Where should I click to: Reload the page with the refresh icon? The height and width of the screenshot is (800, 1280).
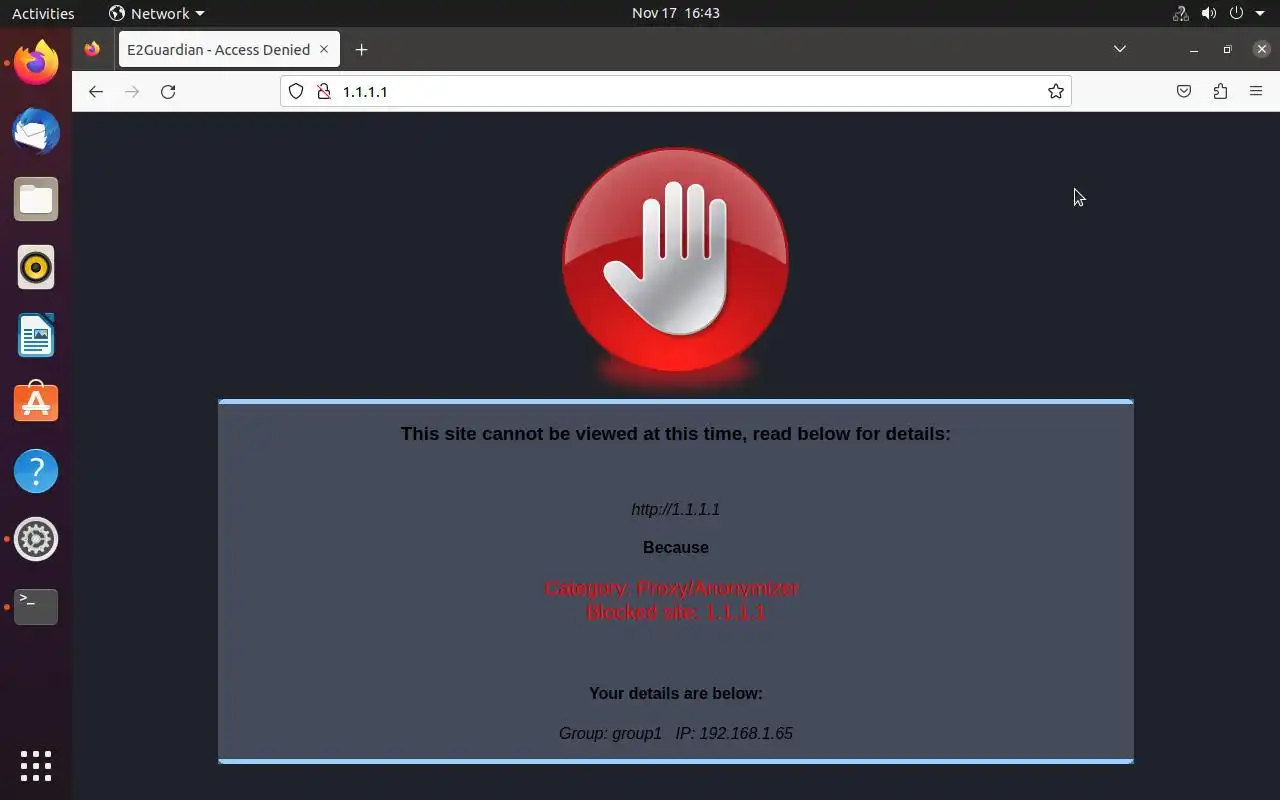pyautogui.click(x=168, y=91)
